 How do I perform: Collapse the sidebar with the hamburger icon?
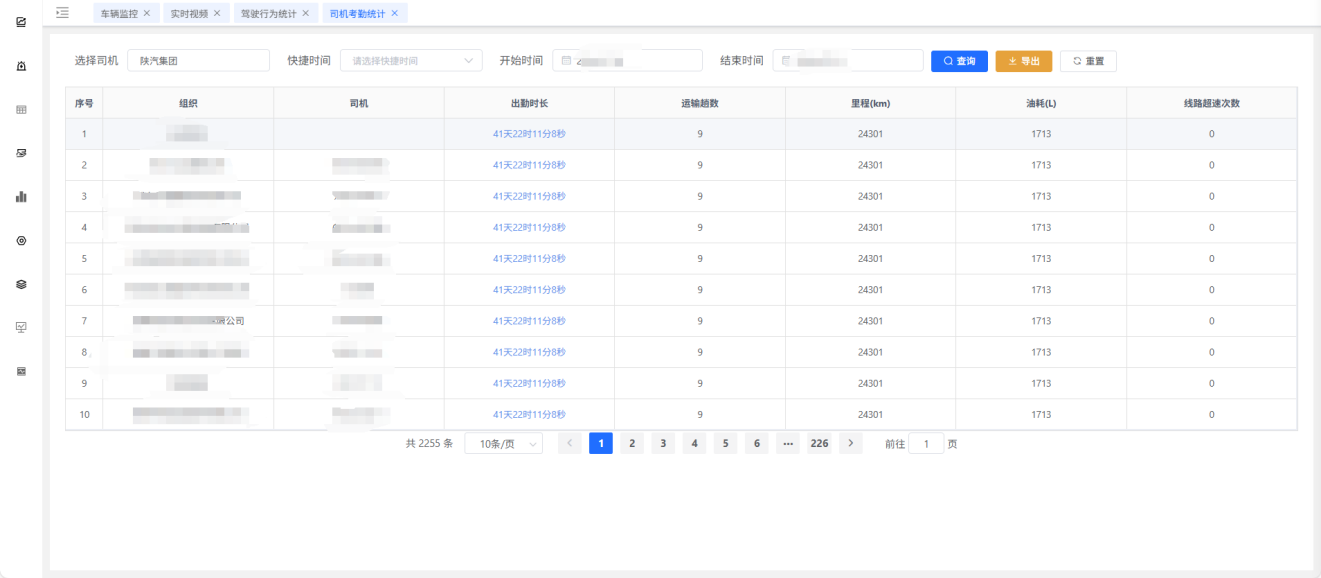pyautogui.click(x=63, y=12)
